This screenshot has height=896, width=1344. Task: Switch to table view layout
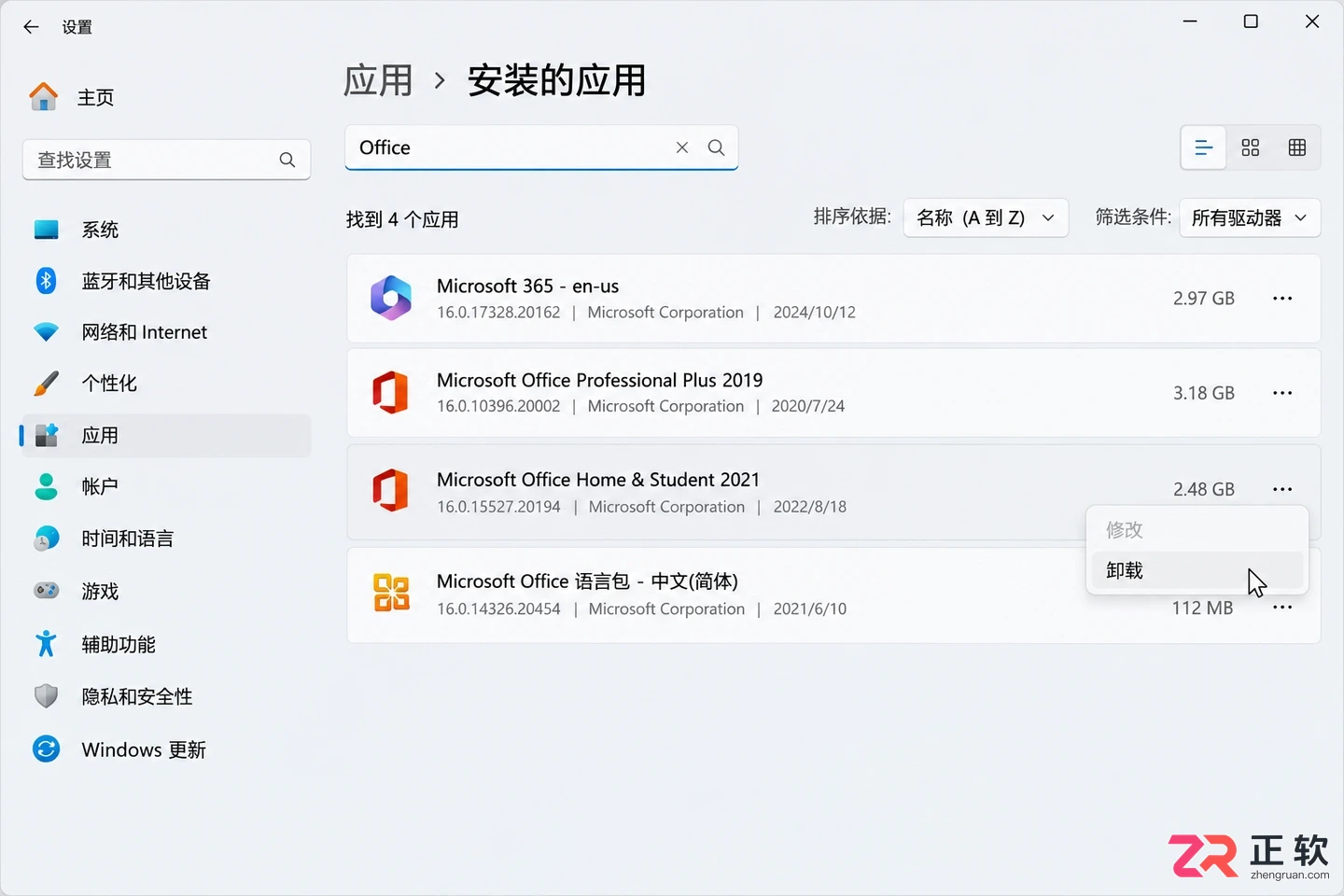(x=1297, y=147)
